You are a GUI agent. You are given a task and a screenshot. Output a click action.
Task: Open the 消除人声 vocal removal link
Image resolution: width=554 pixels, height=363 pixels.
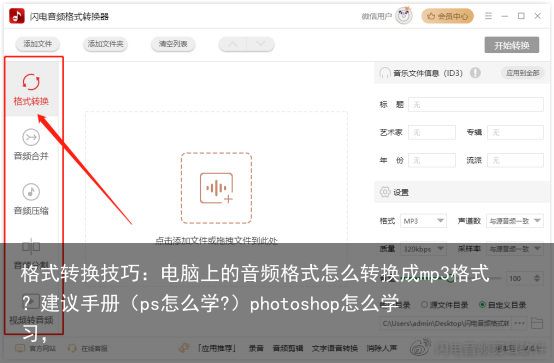382,348
